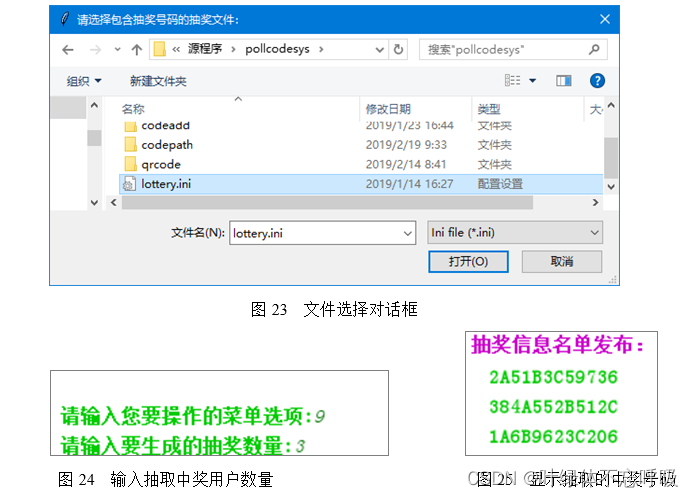Click the file list vertical scrollbar thumb
This screenshot has width=694, height=497.
tap(611, 158)
